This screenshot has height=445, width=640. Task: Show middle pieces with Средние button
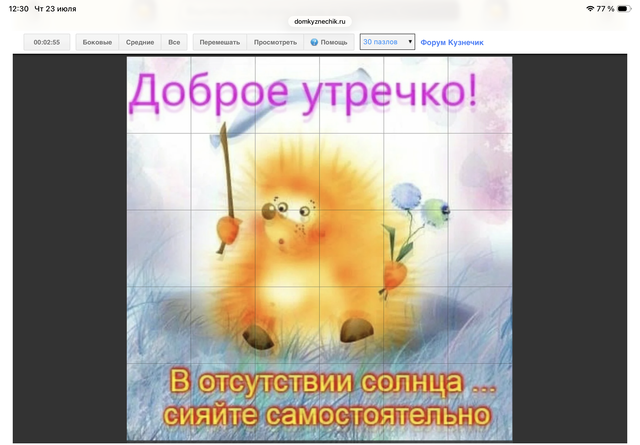click(x=140, y=42)
